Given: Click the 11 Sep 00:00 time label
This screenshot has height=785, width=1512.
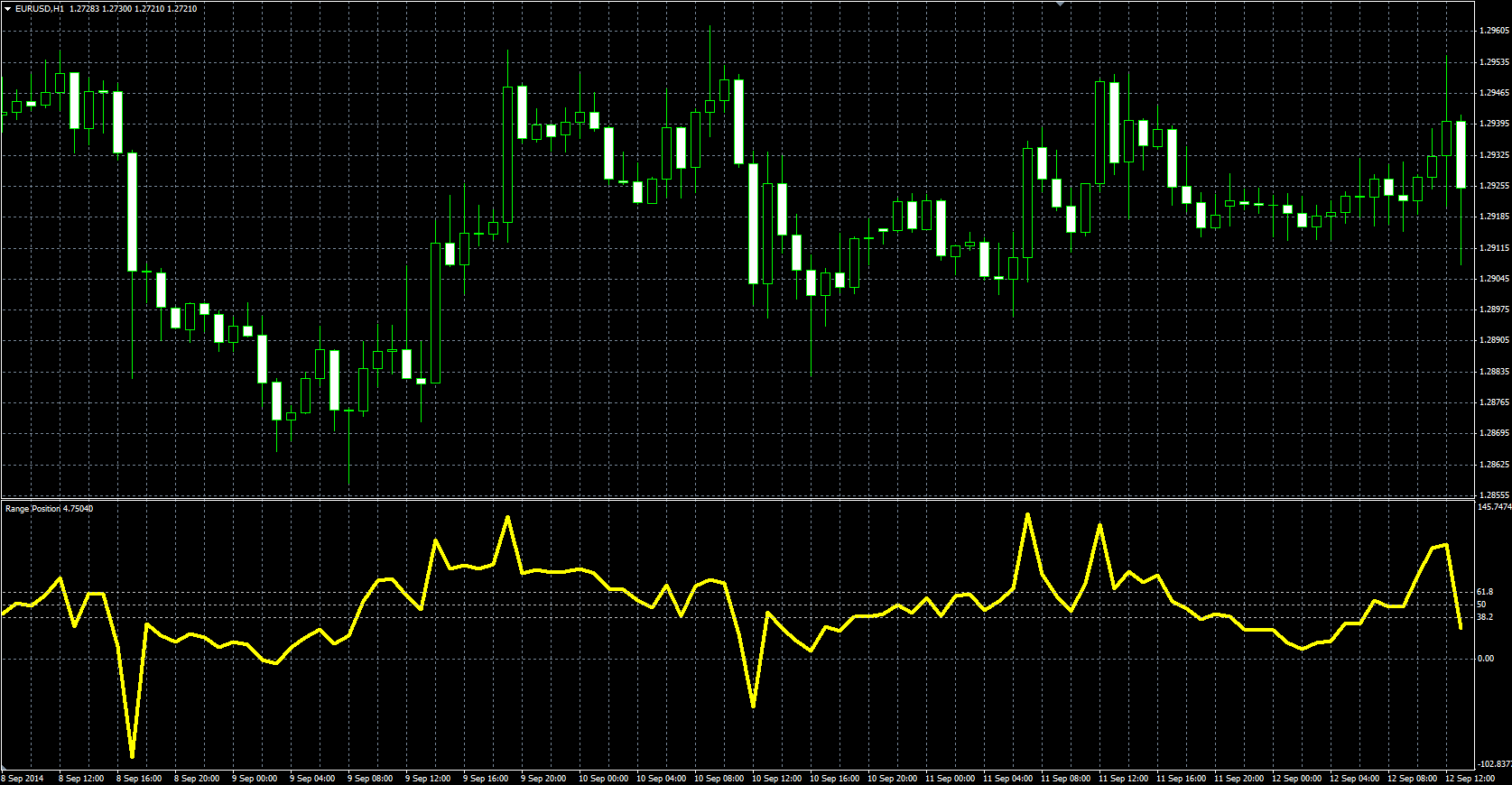Looking at the screenshot, I should pos(950,778).
